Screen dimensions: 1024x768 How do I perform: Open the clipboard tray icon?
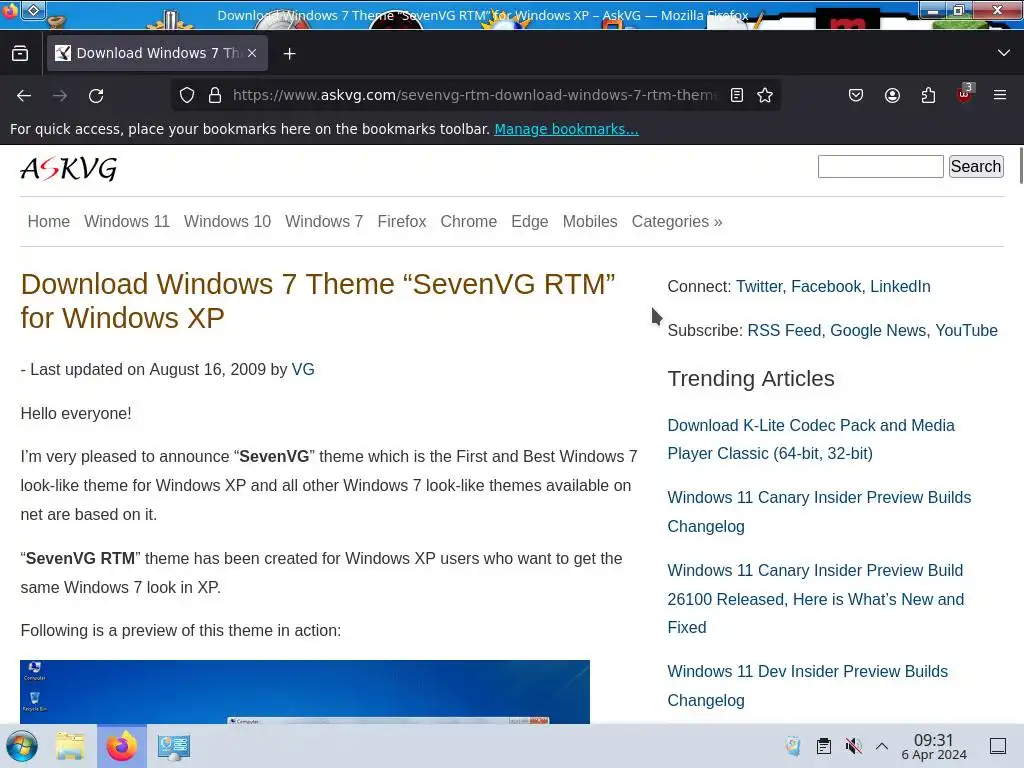tap(824, 746)
